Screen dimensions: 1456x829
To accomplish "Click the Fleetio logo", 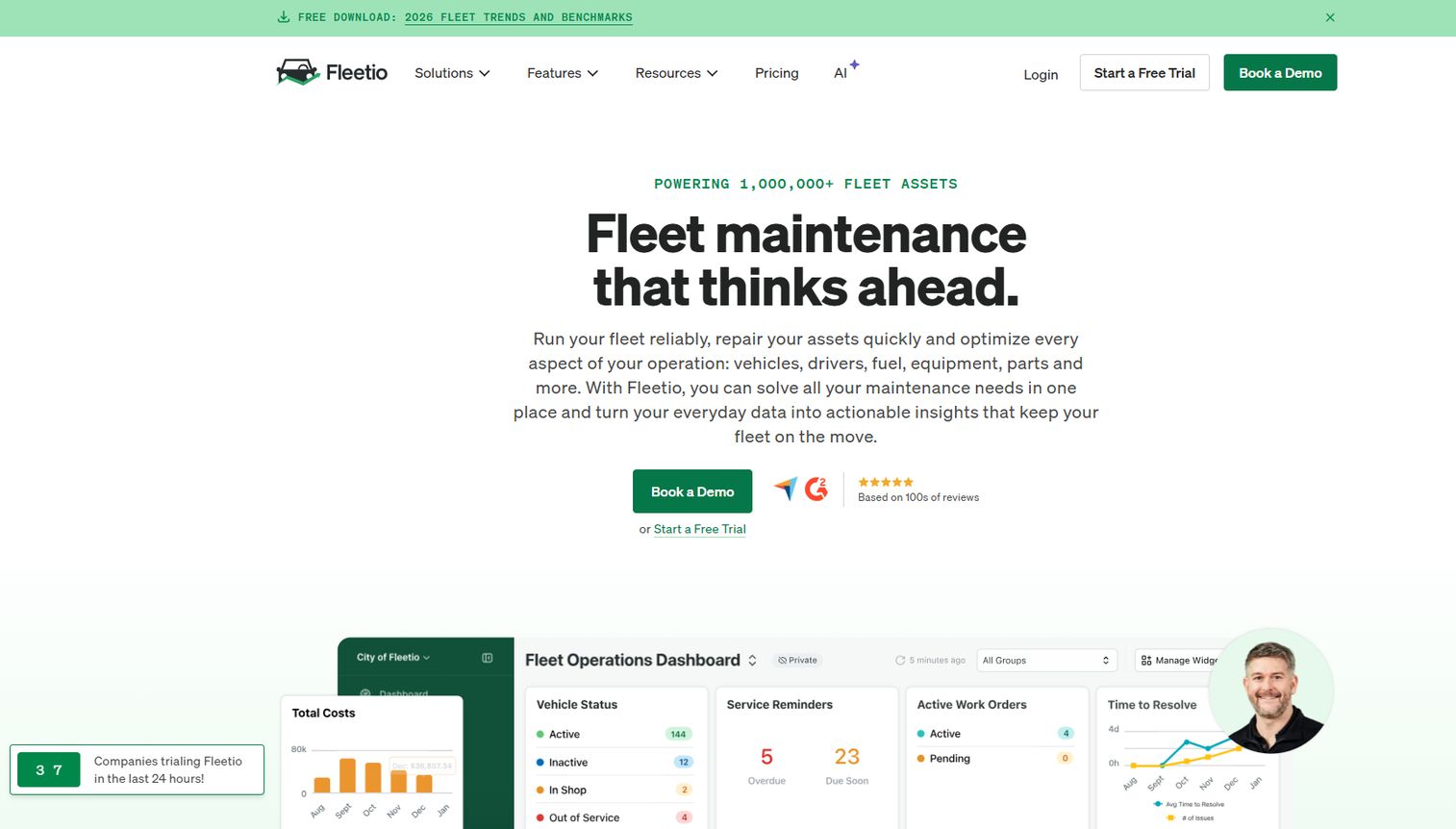I will [332, 72].
